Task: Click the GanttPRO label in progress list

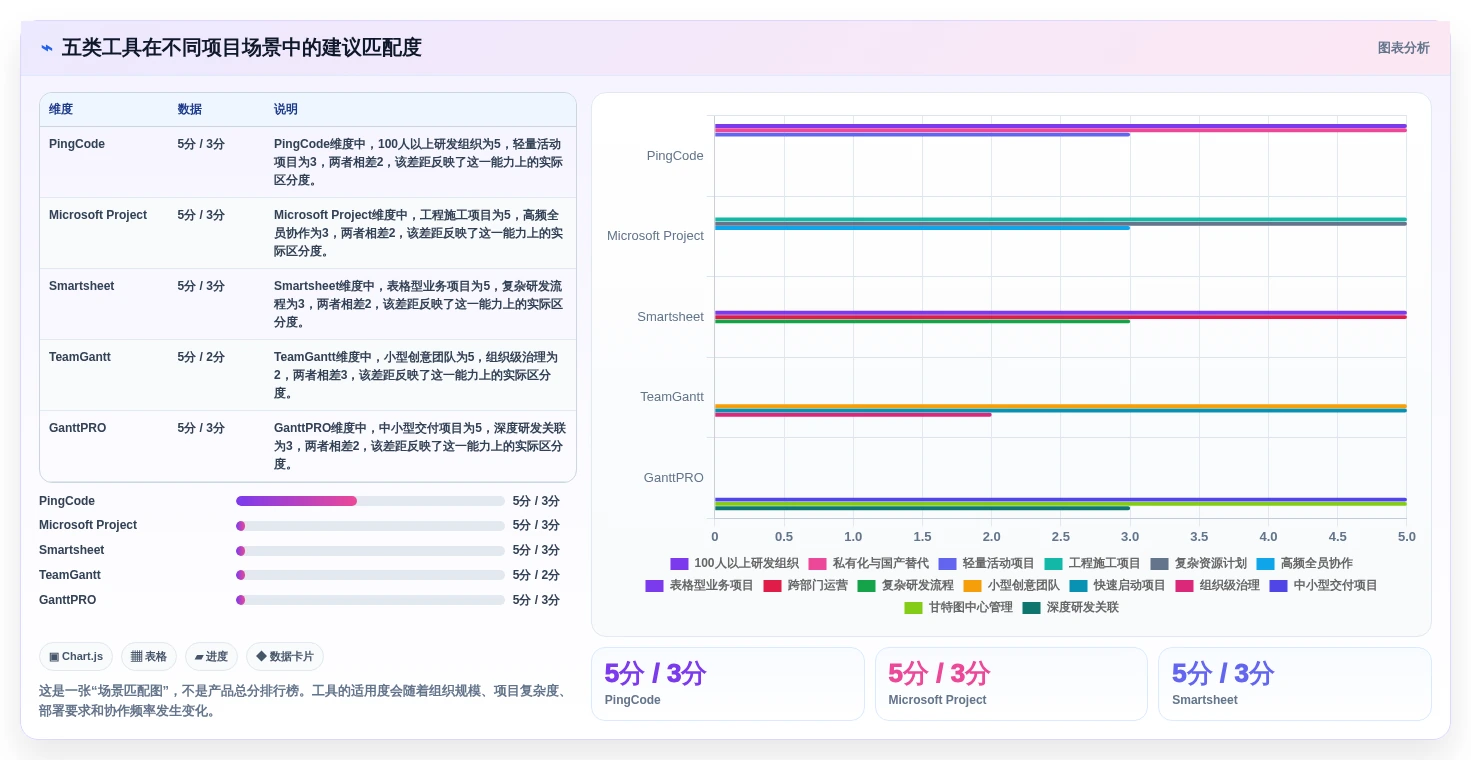Action: (x=68, y=600)
